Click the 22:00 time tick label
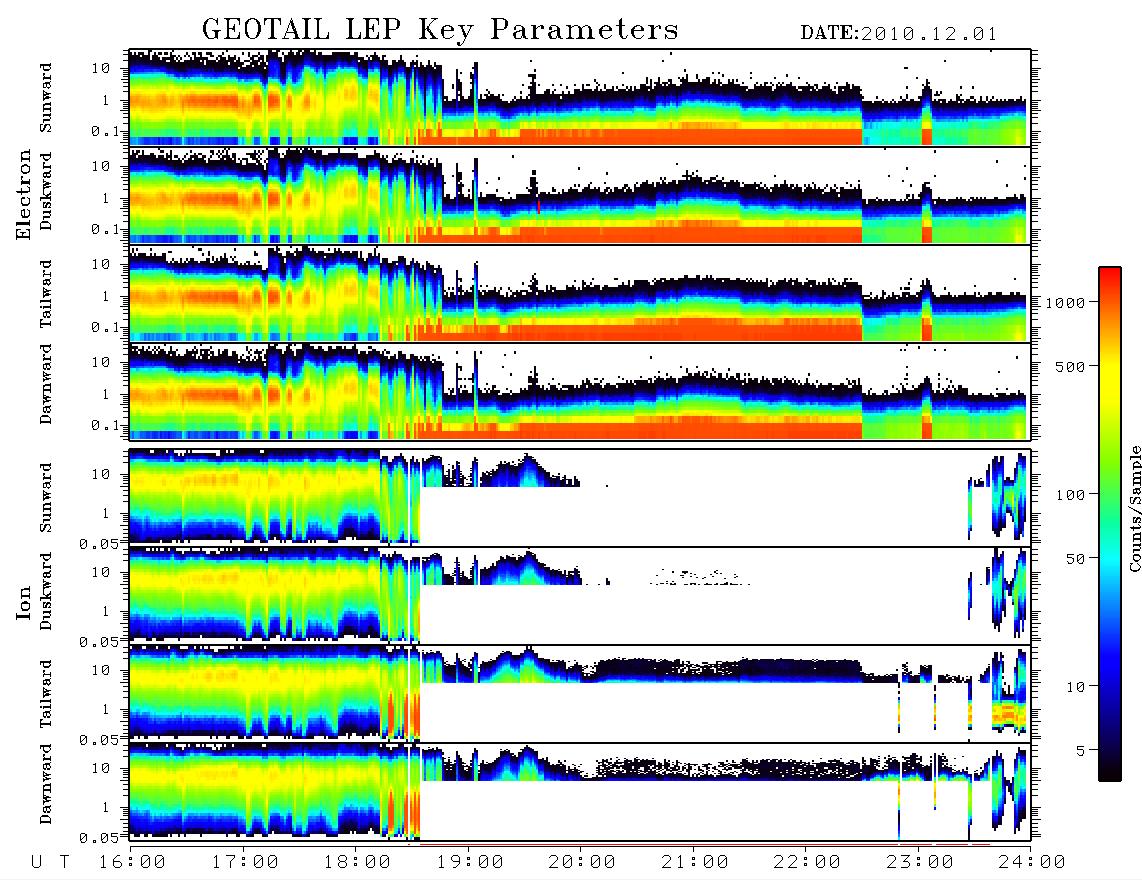1142x880 pixels. tap(807, 863)
